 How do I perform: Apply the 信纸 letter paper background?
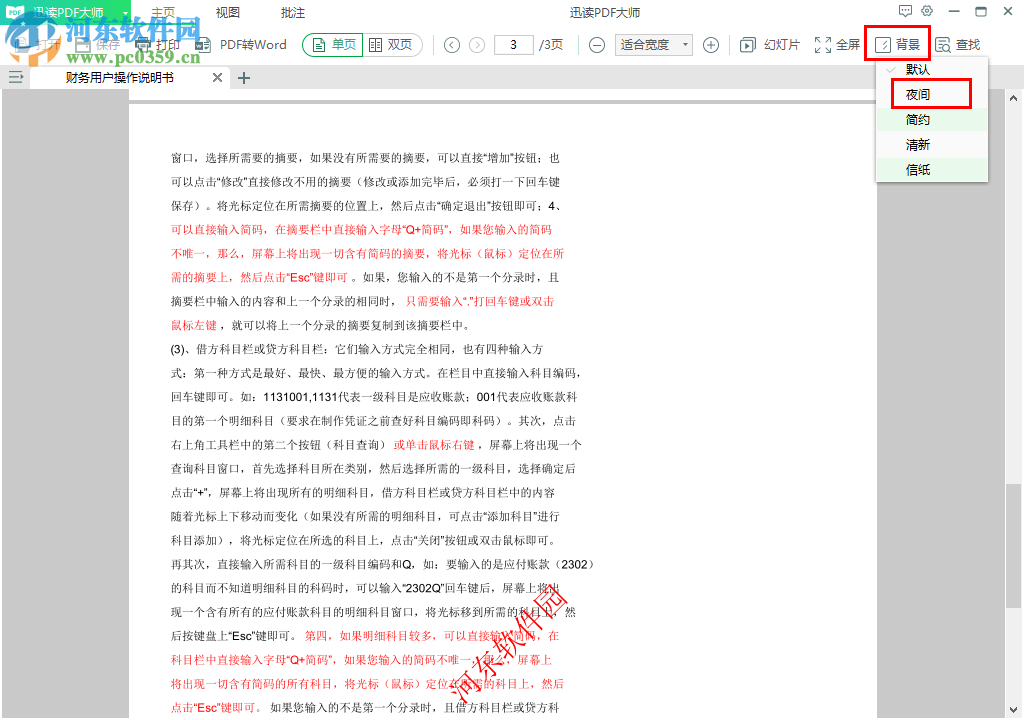(x=931, y=169)
